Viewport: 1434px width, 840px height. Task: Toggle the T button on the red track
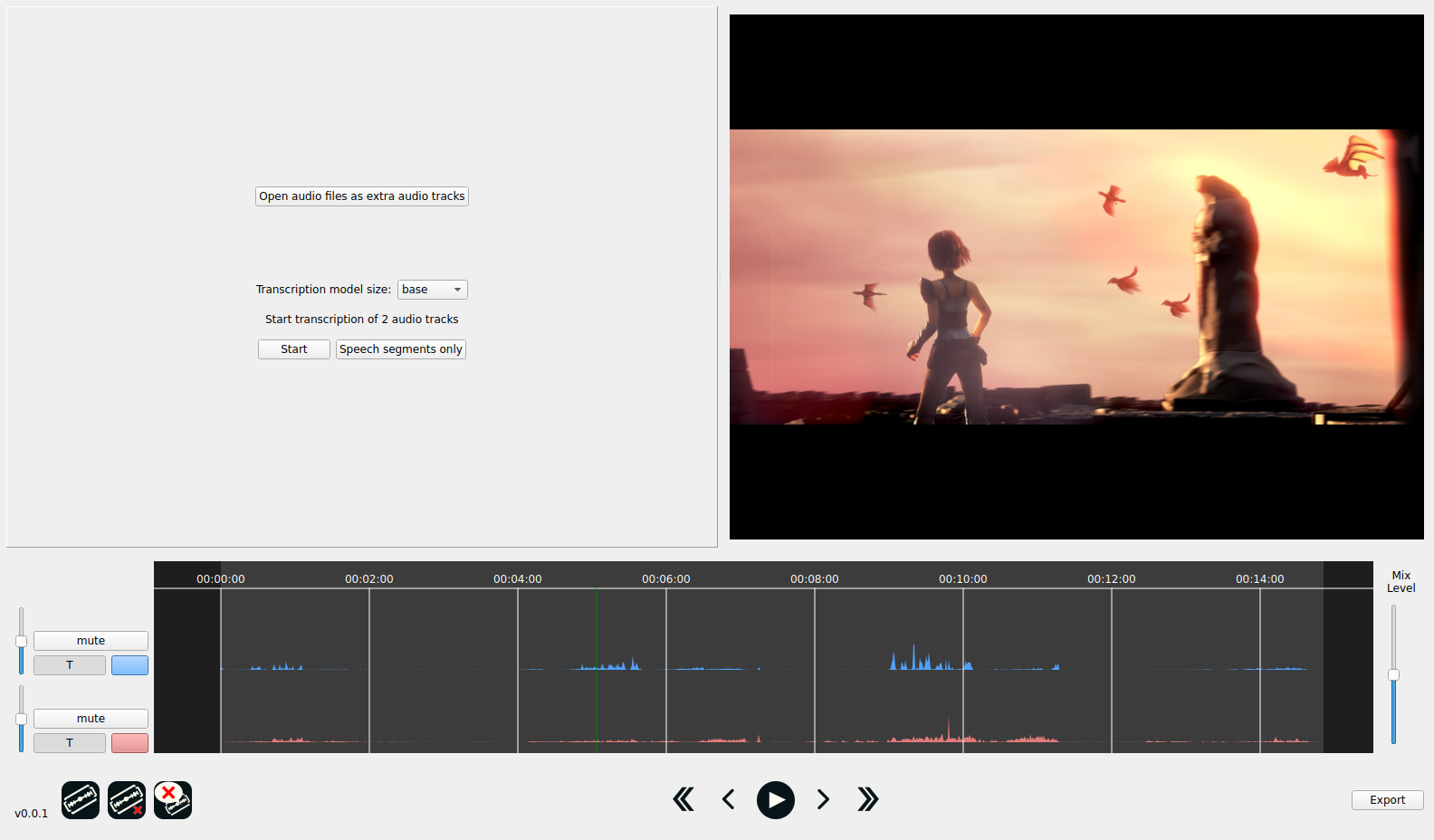click(x=70, y=743)
